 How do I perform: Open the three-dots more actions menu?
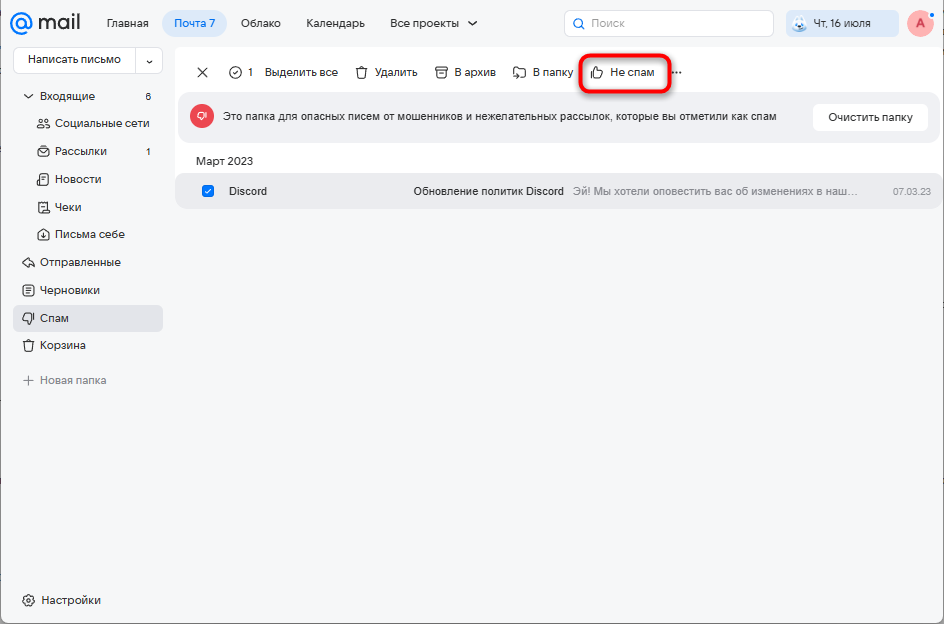pos(677,72)
